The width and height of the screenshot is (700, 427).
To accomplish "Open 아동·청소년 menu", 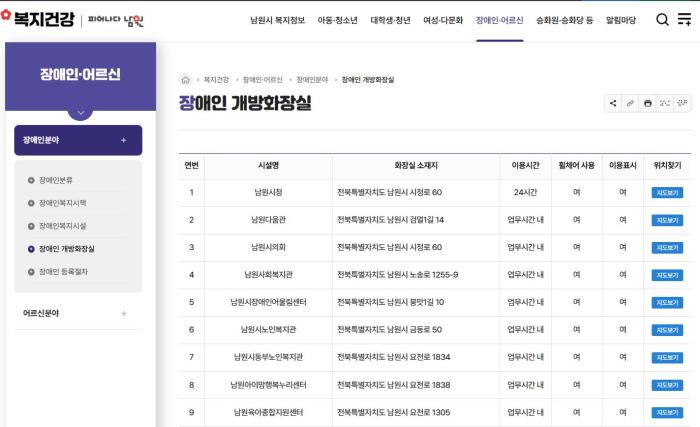I will [338, 20].
